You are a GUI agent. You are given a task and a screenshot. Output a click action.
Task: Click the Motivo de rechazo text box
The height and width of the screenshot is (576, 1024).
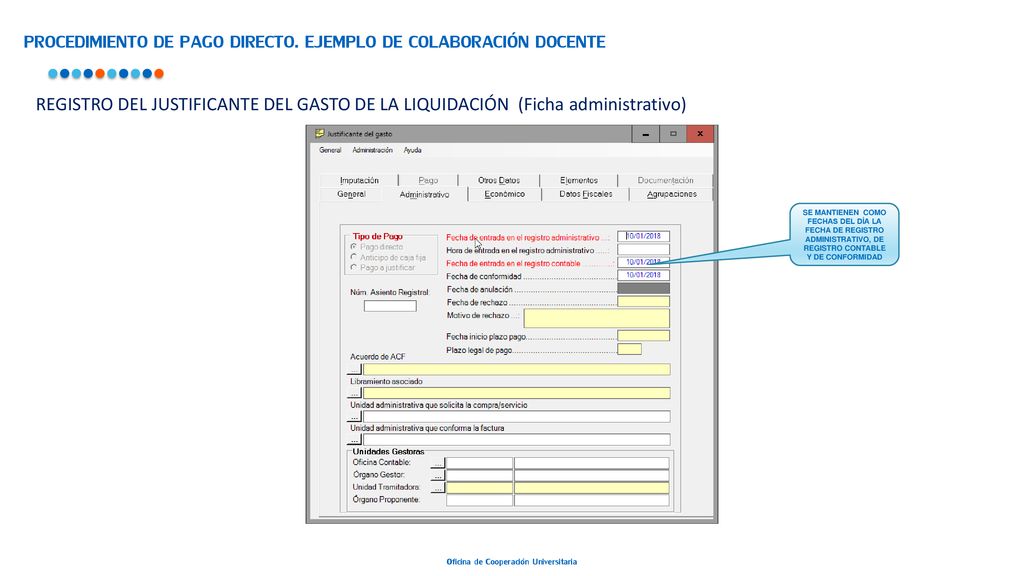click(596, 318)
